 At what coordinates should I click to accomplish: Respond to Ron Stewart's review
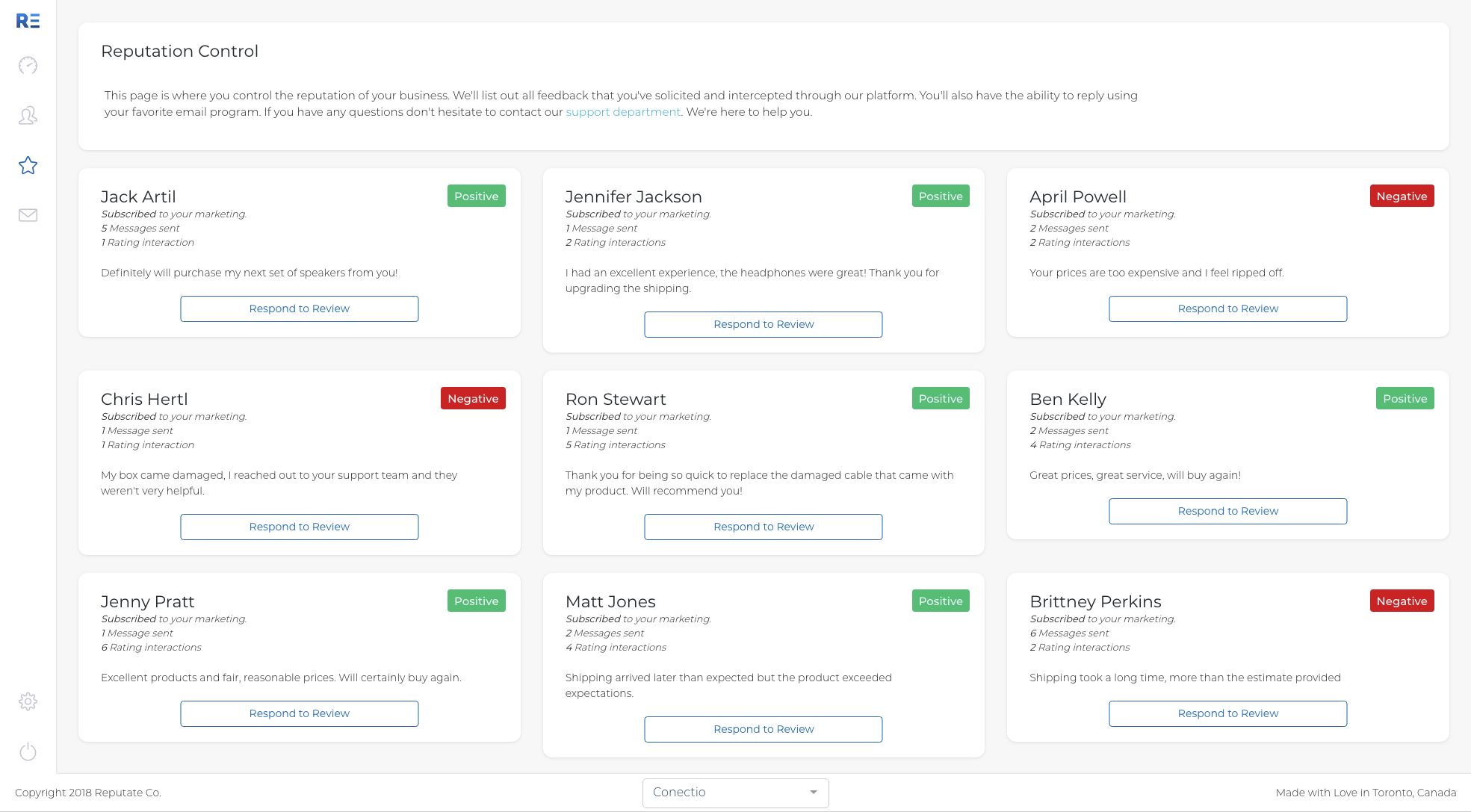(763, 527)
